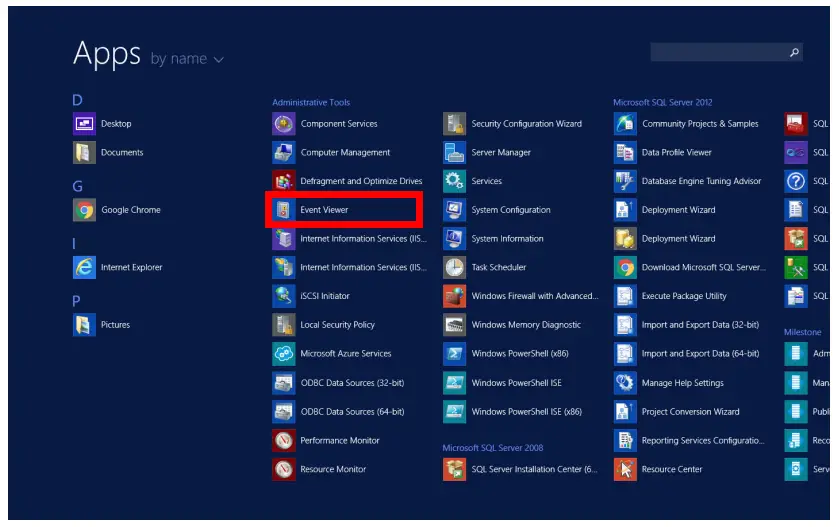Open ODBC Data Sources (32-bit) icon

[284, 383]
